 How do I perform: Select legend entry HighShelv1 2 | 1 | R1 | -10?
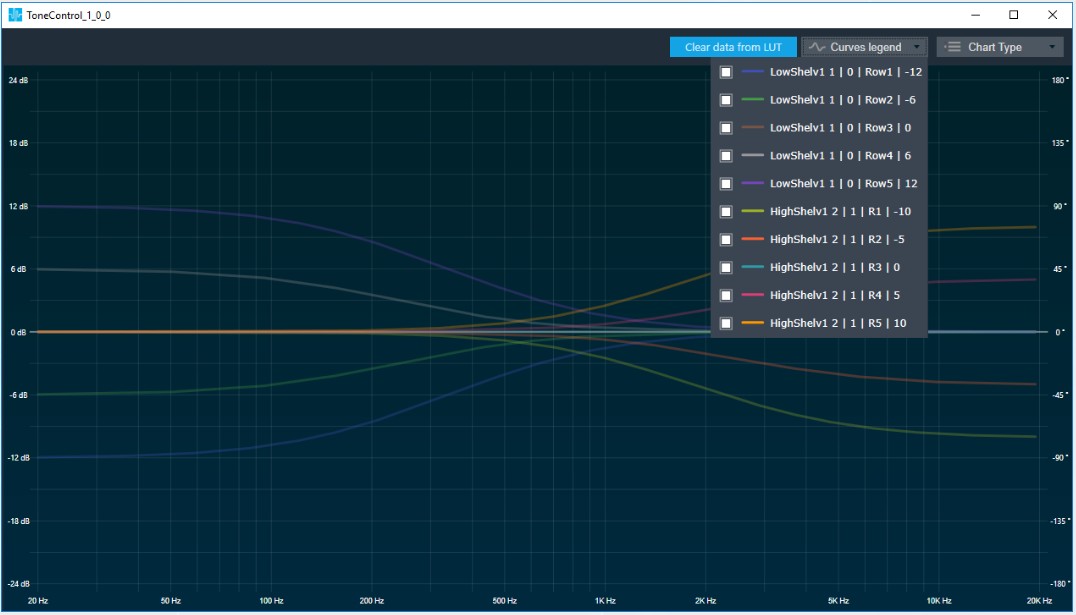pyautogui.click(x=841, y=212)
